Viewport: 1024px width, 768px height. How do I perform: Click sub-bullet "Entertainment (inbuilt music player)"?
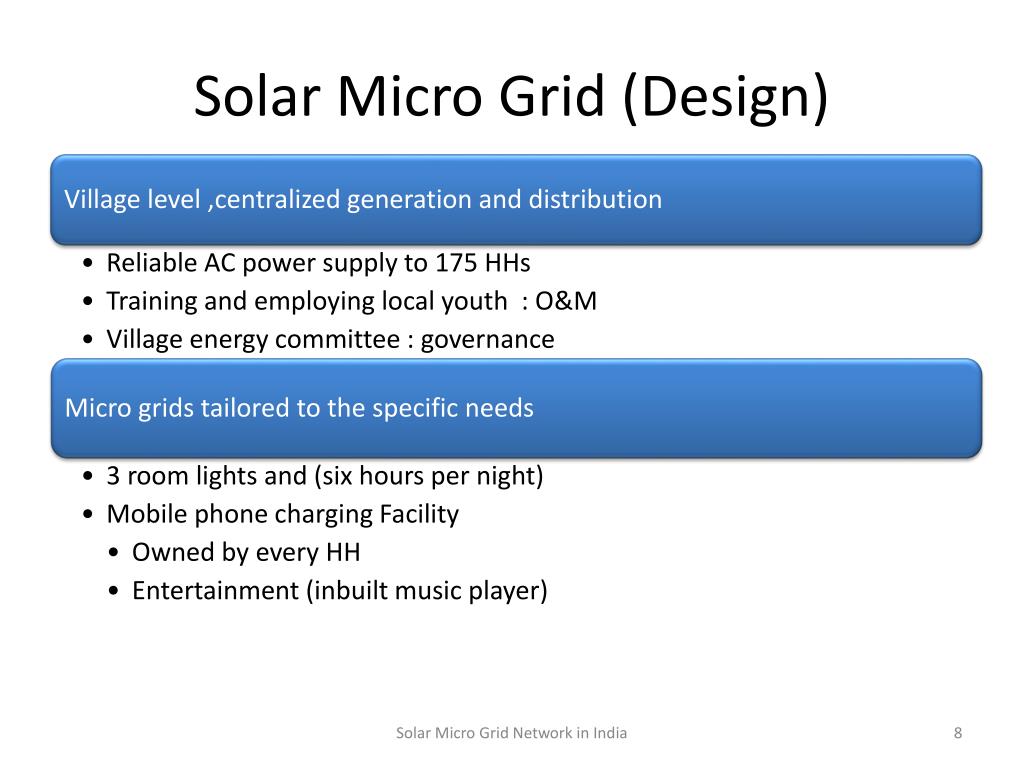click(x=340, y=591)
